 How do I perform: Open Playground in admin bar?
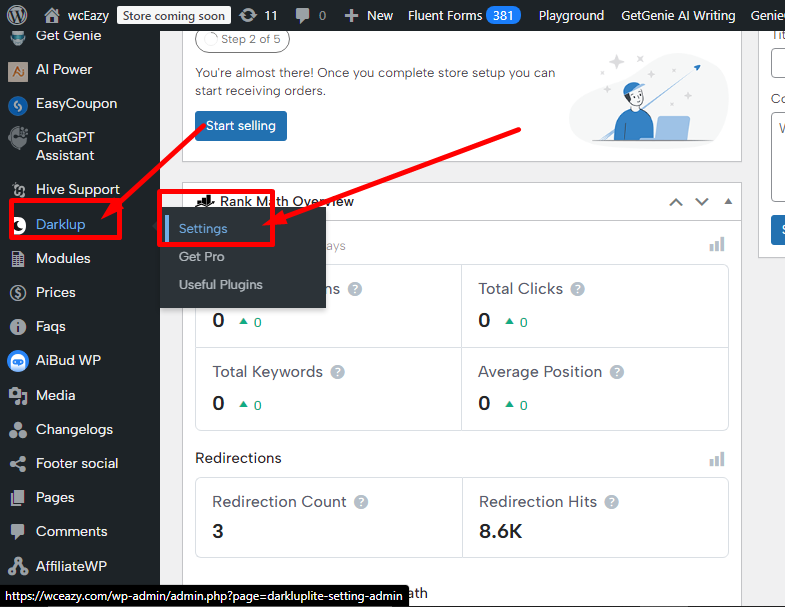point(571,16)
